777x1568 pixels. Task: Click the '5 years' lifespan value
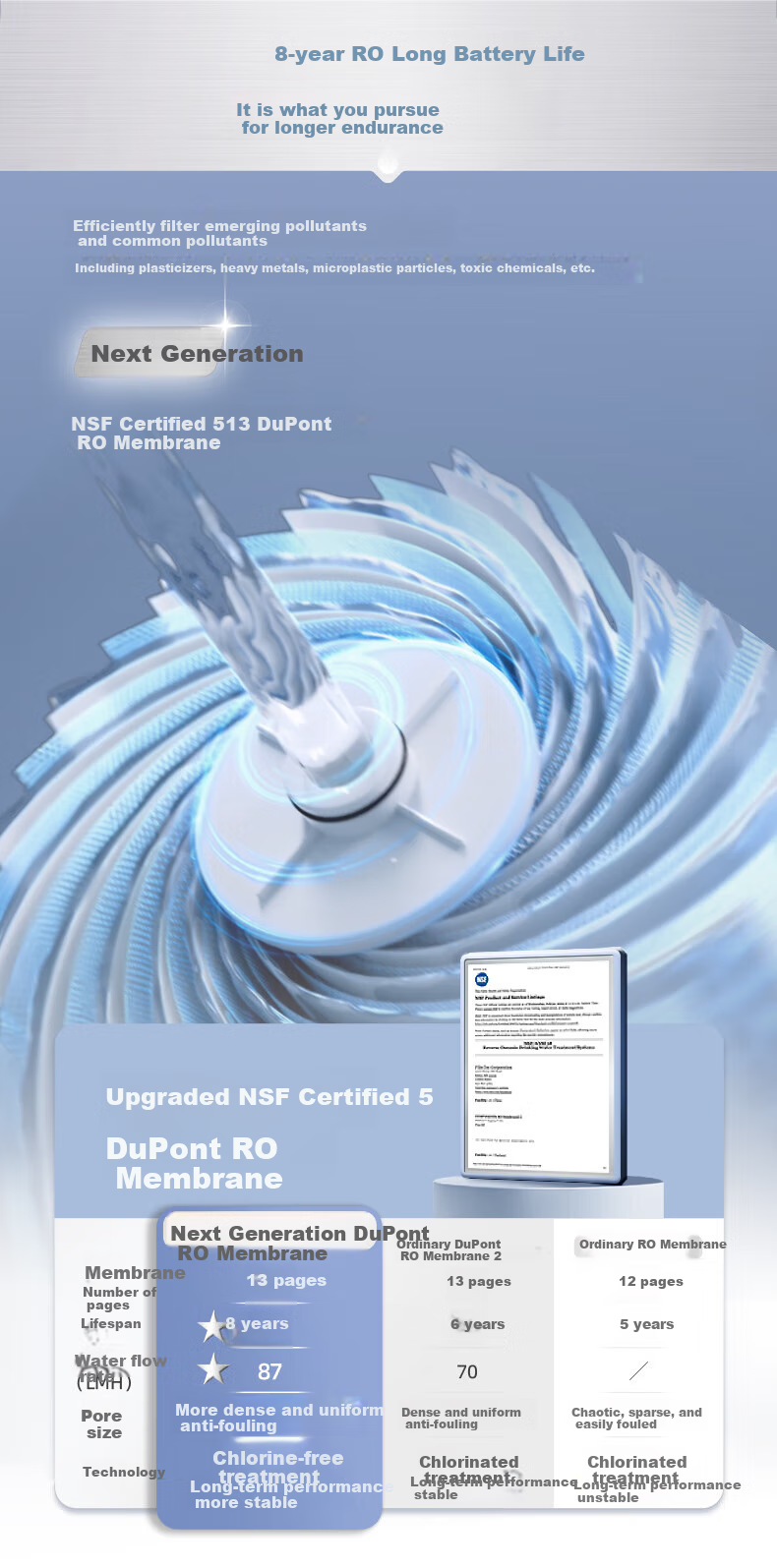point(646,1324)
